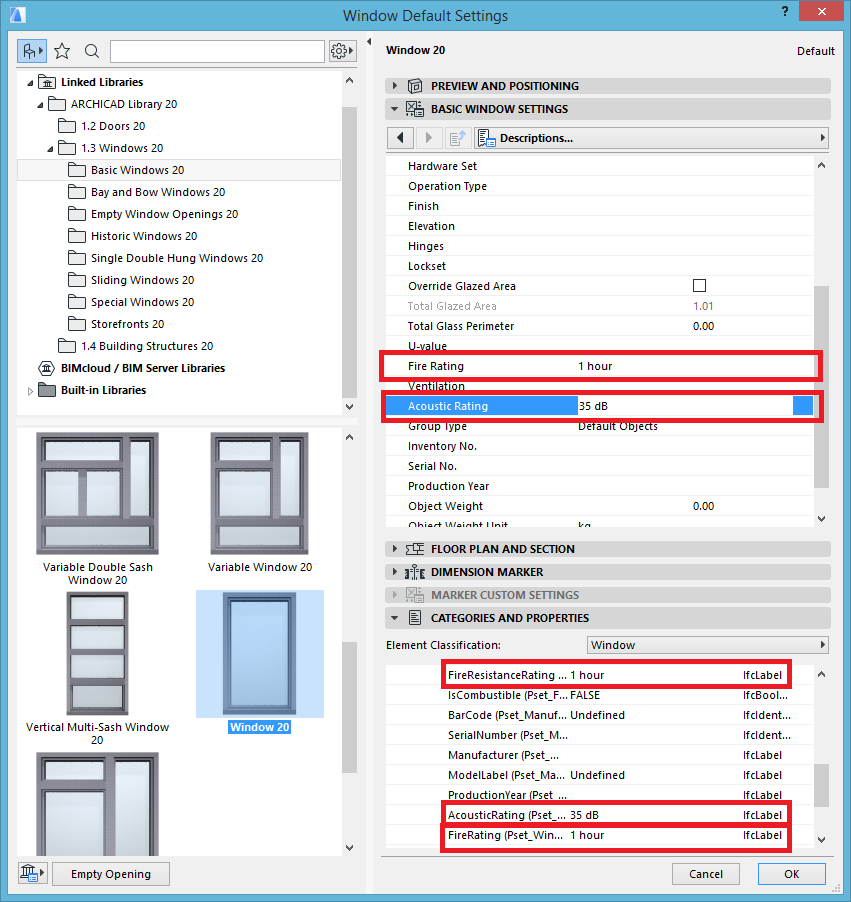Expand the Dimension Marker panel
The width and height of the screenshot is (851, 902).
tap(395, 572)
